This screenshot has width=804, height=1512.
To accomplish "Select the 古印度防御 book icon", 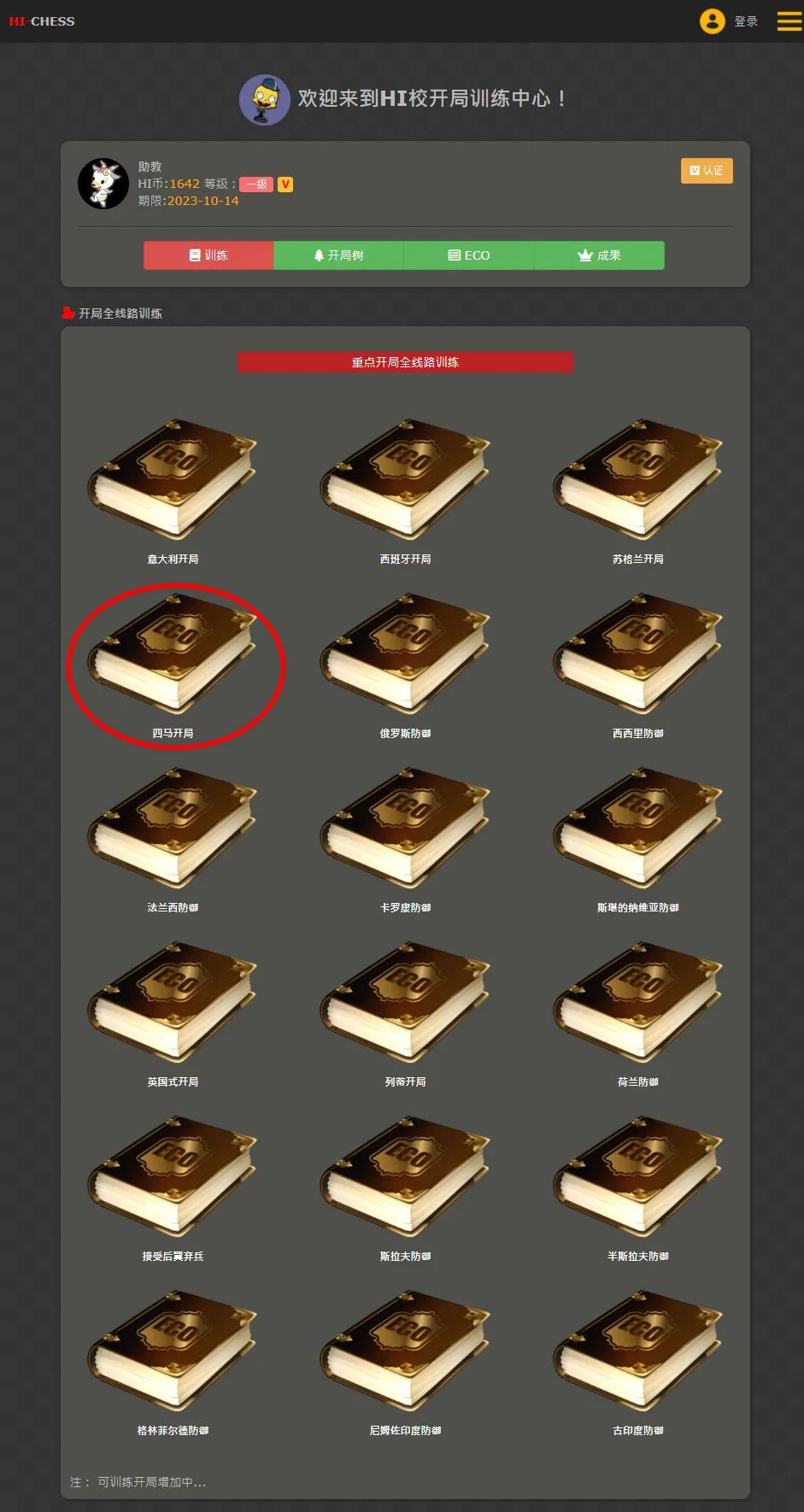I will point(638,1350).
